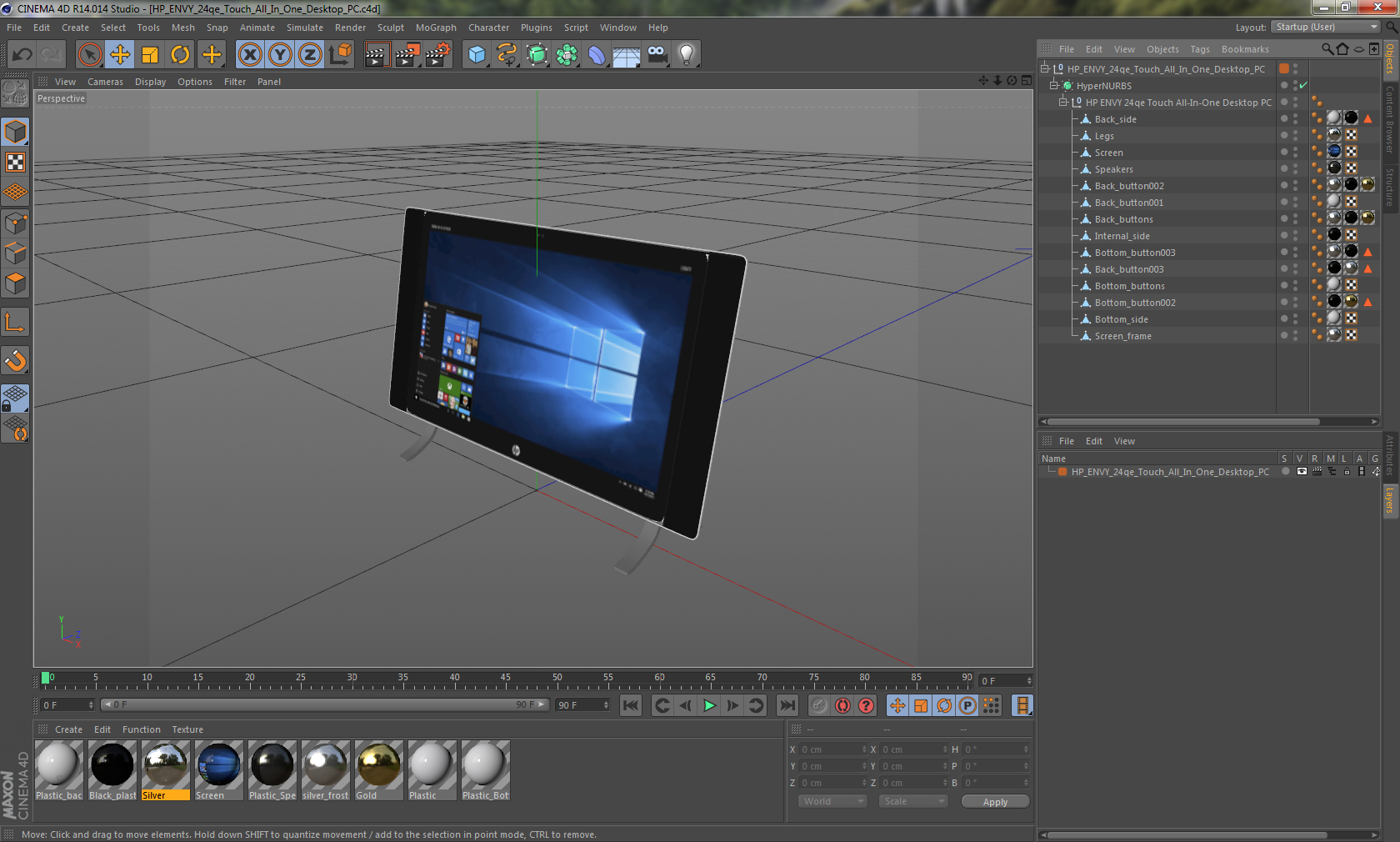Screen dimensions: 1400x842
Task: Select Points mode in left toolbar
Action: (15, 223)
